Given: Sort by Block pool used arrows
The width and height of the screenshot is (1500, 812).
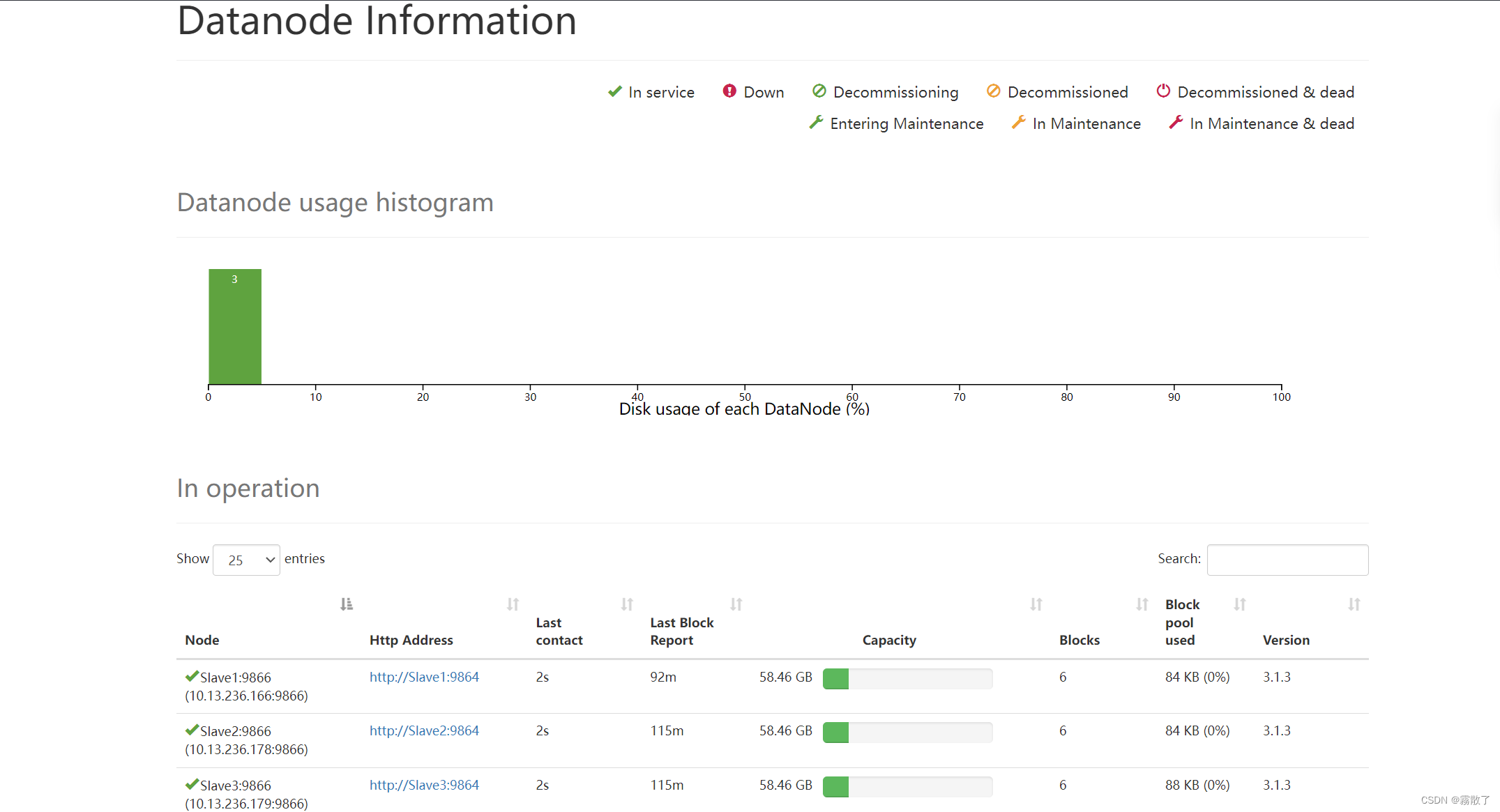Looking at the screenshot, I should pyautogui.click(x=1239, y=604).
